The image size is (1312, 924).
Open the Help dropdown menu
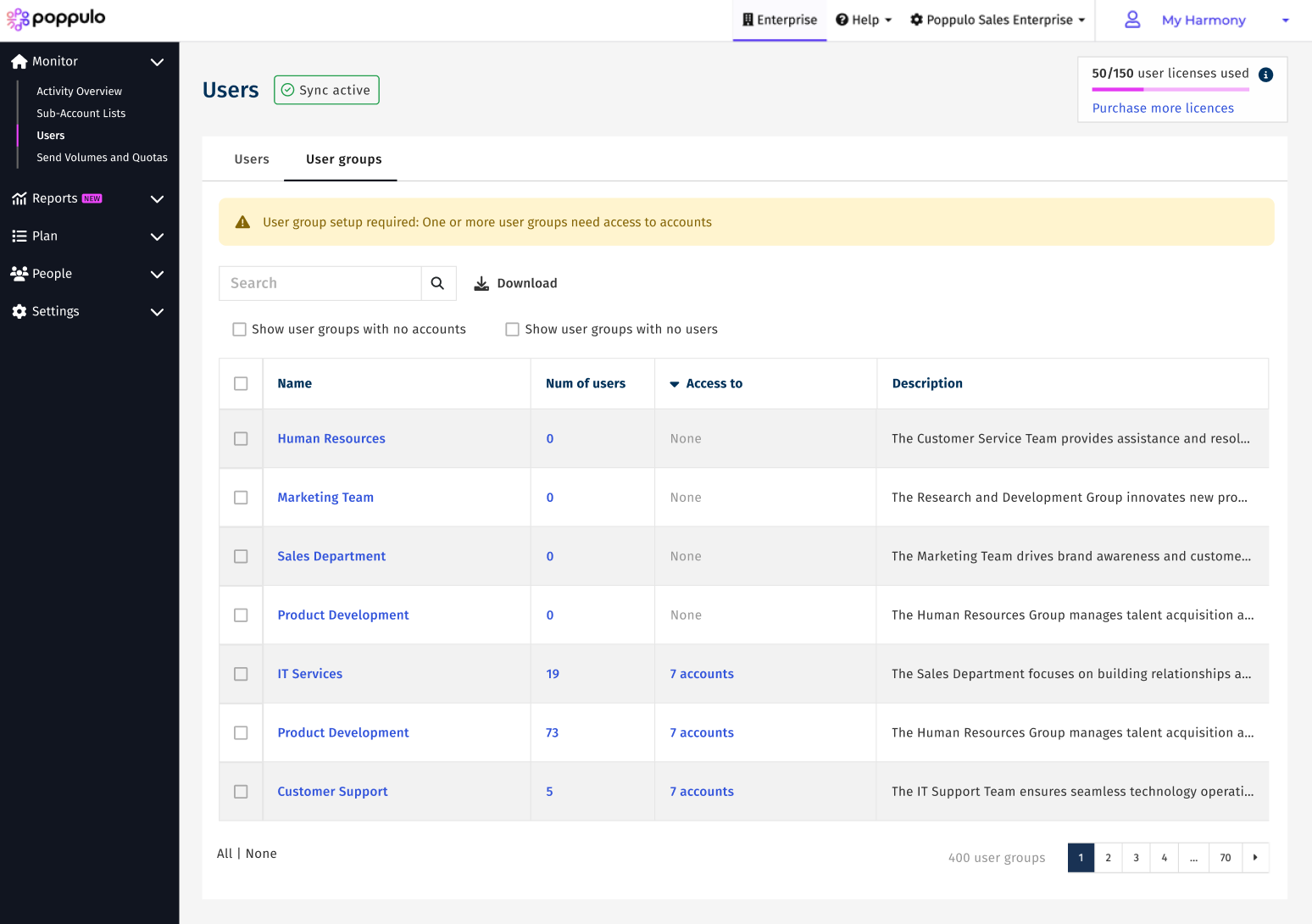pos(864,19)
